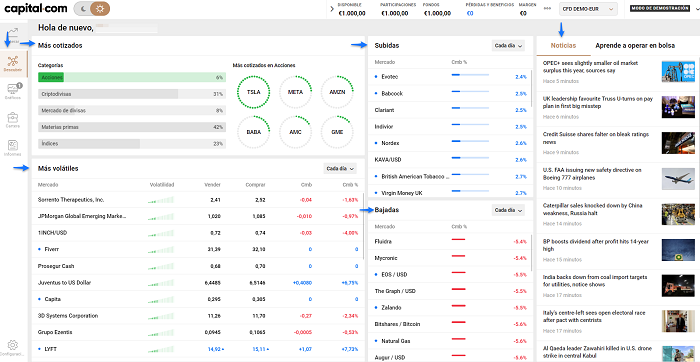
Task: Open Natural Gas in Bajadas list
Action: [449, 341]
